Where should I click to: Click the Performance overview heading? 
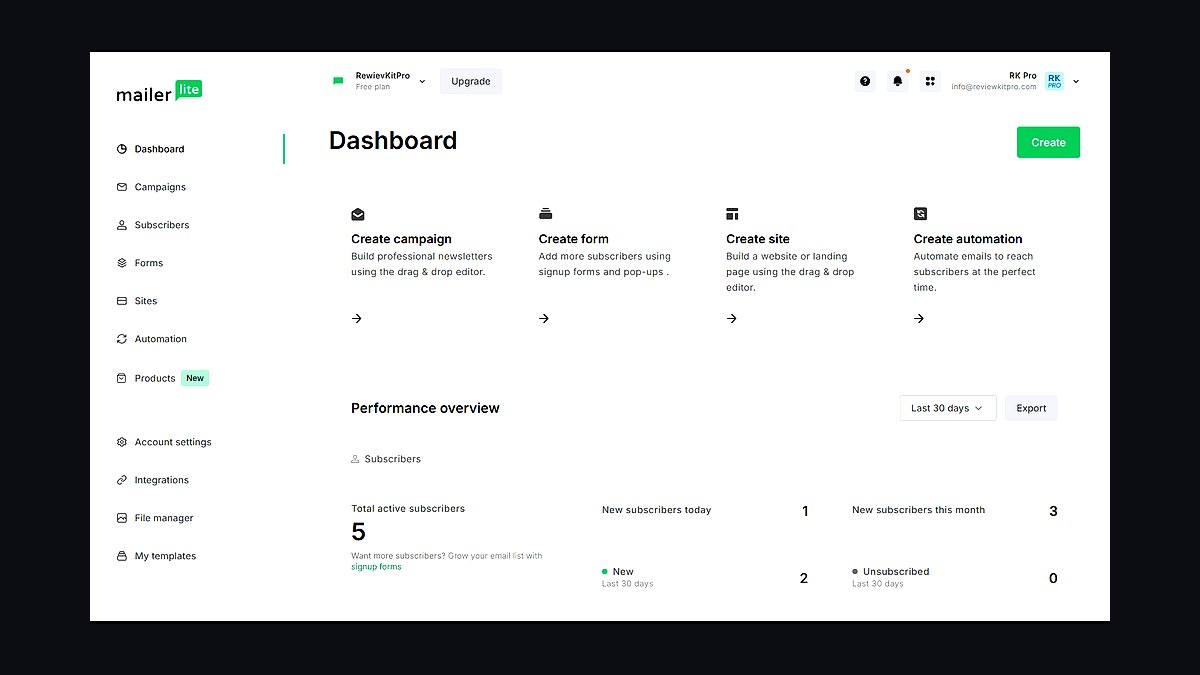point(425,408)
